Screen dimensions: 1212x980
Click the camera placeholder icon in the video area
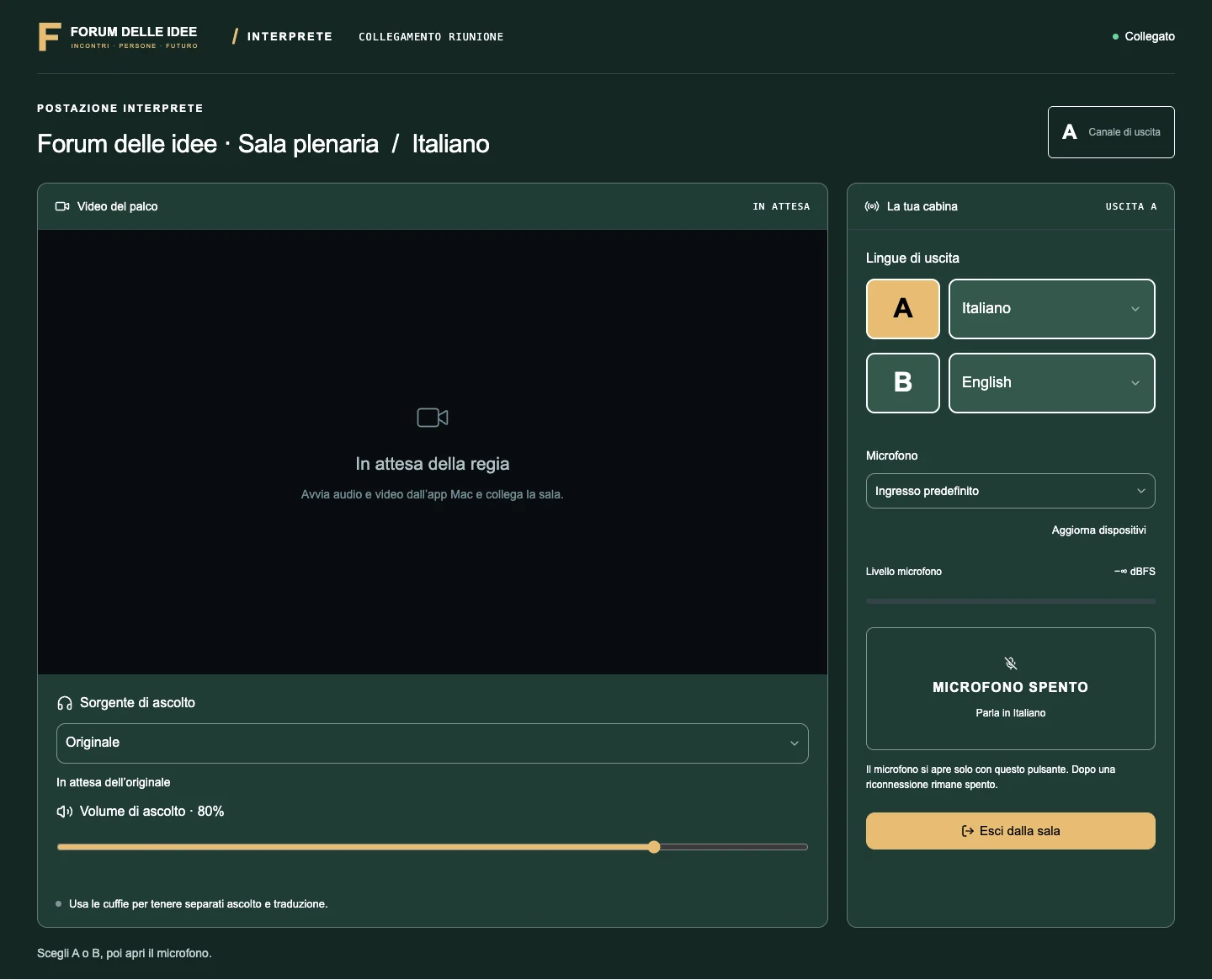pos(433,418)
